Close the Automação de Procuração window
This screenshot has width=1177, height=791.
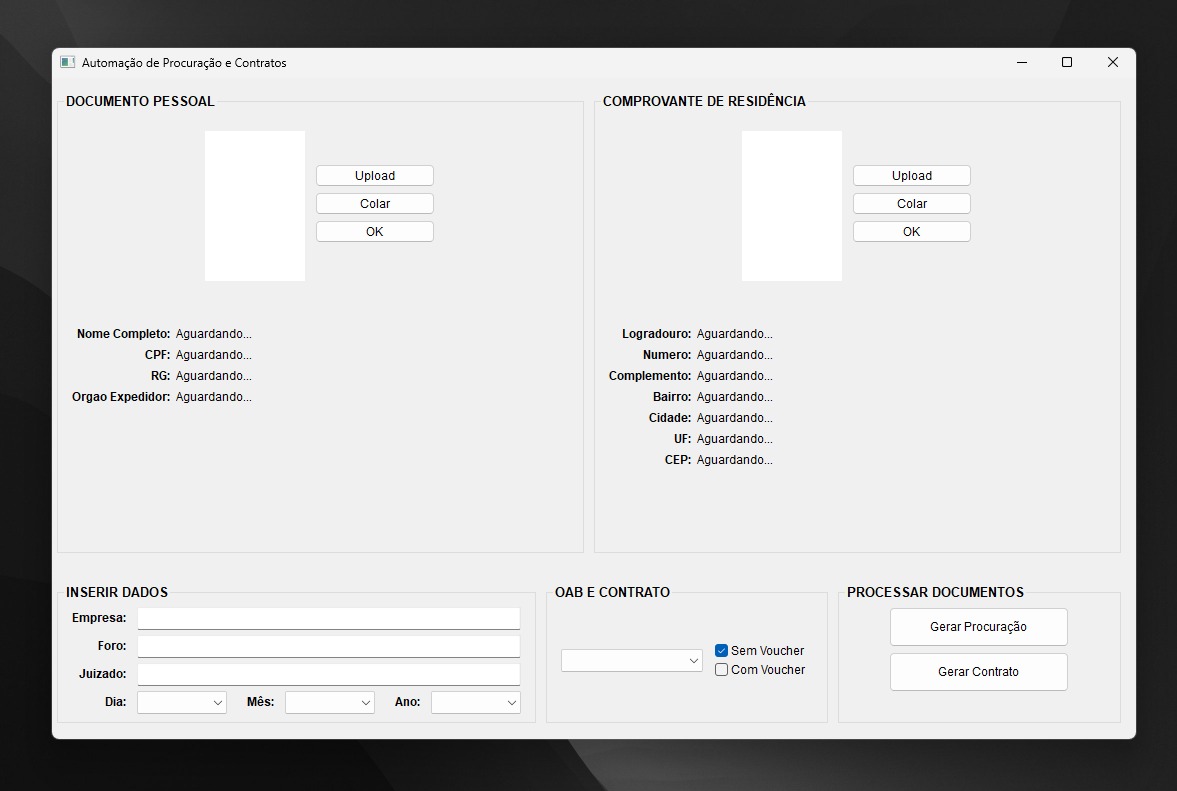(1112, 62)
